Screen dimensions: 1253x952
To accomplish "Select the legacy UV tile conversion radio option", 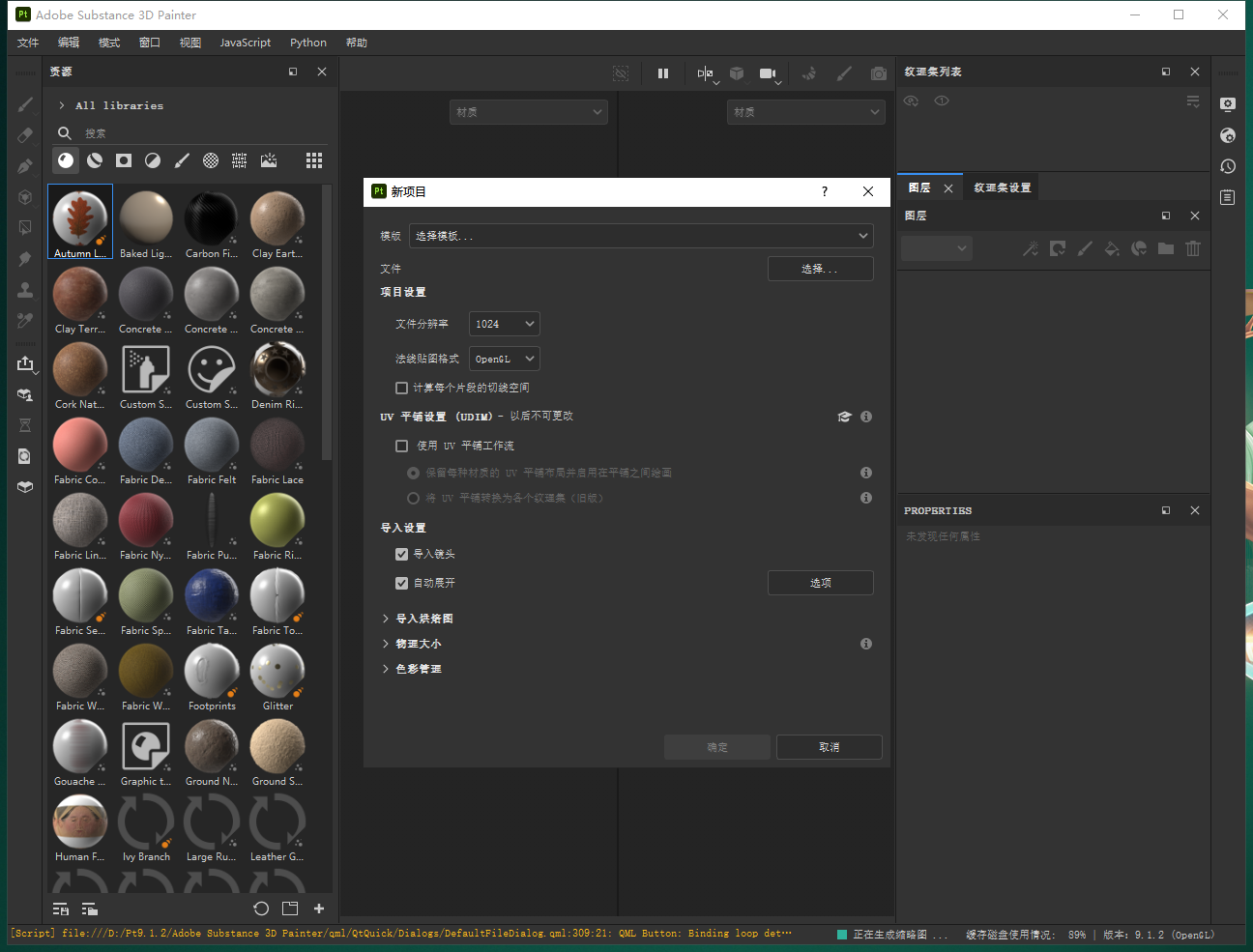I will (x=414, y=498).
